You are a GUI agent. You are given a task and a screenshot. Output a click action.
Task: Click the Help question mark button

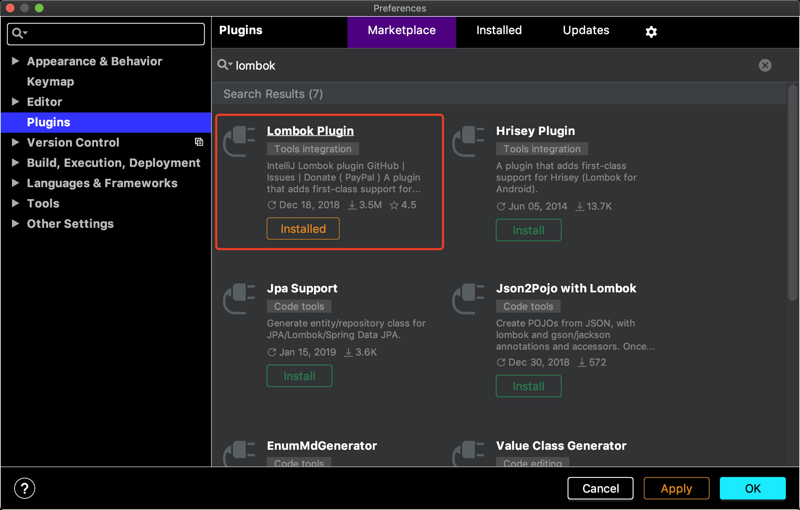(24, 489)
